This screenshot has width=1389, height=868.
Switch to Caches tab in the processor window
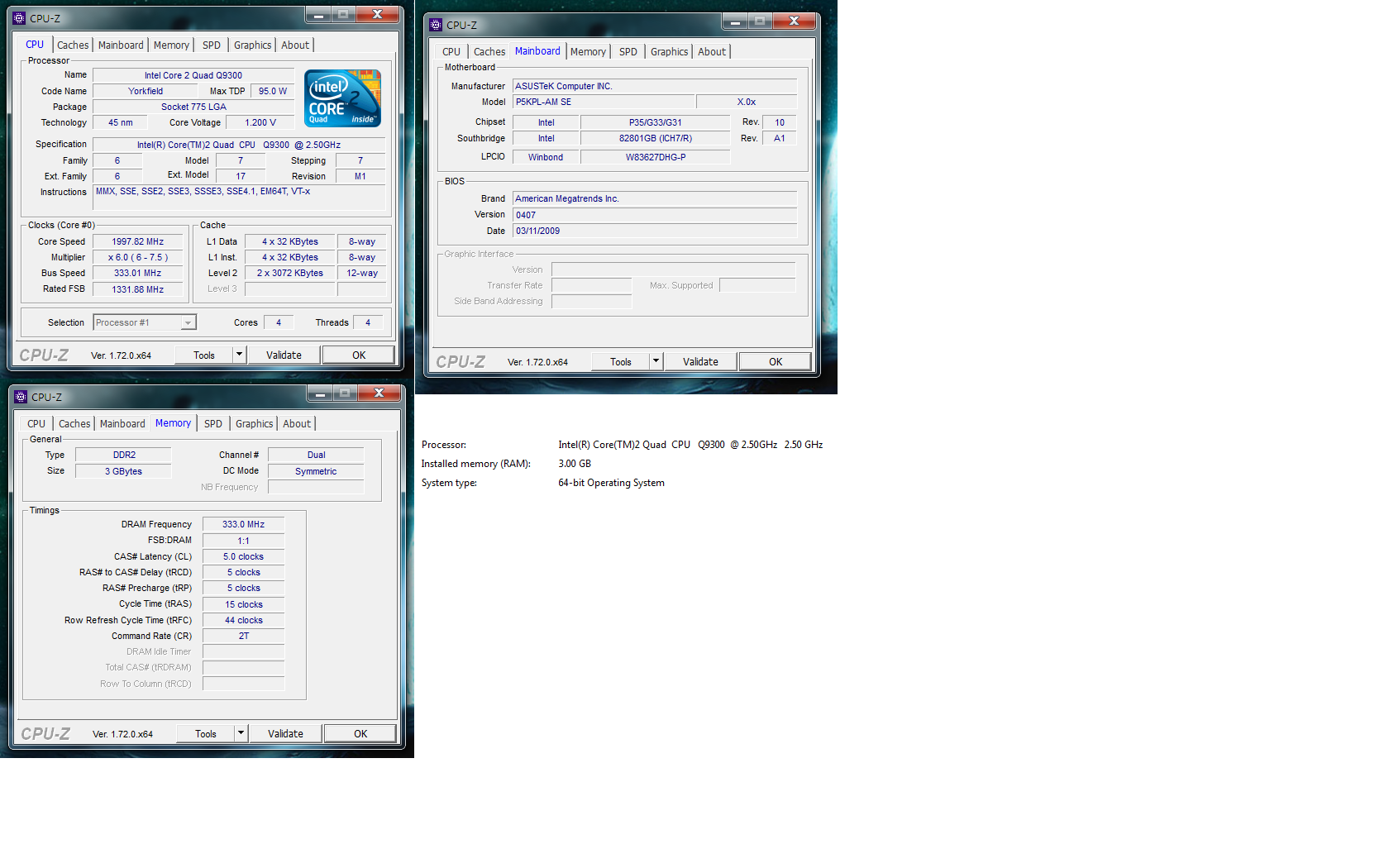pos(73,45)
